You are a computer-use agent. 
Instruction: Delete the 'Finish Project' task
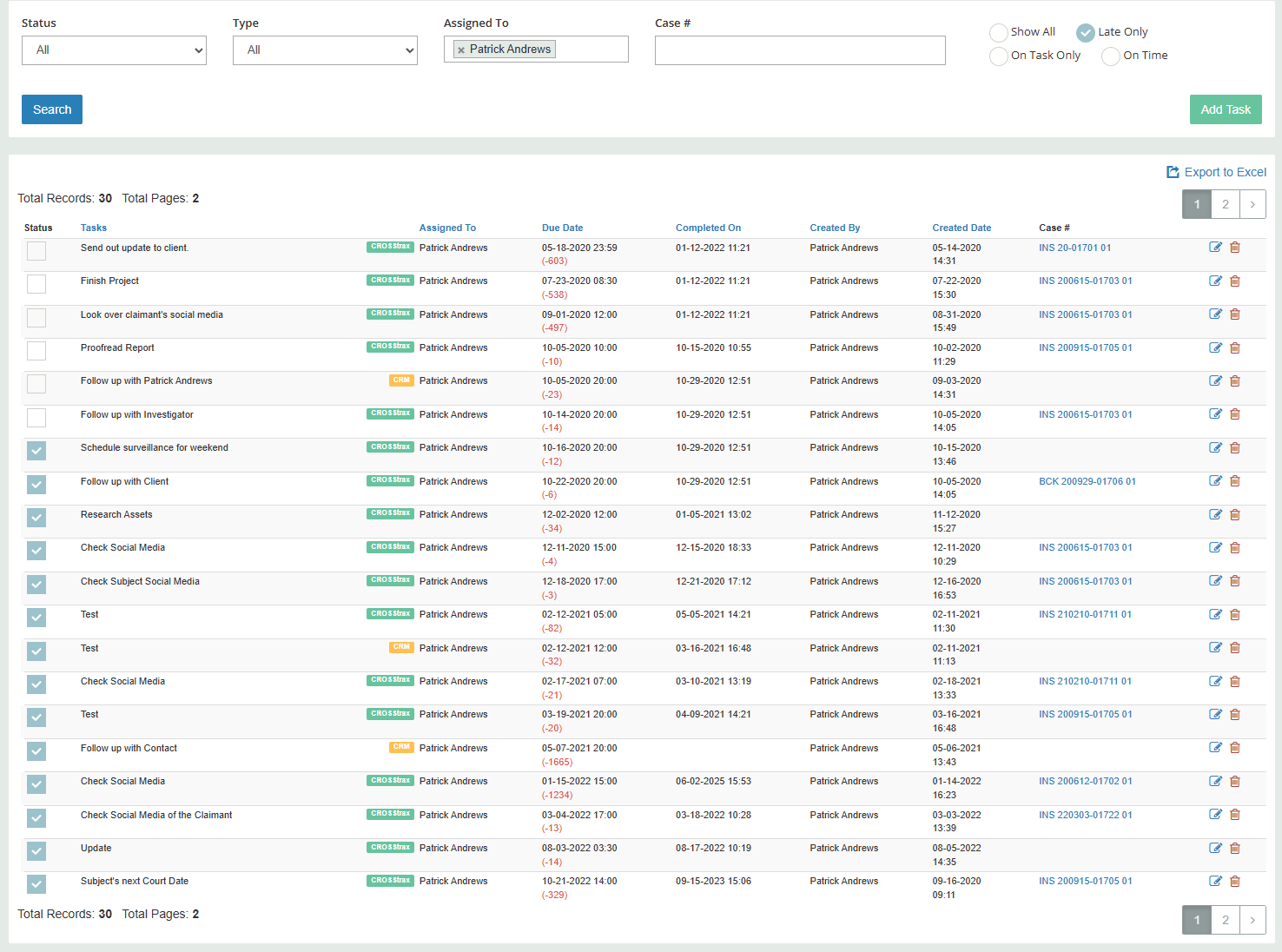click(x=1235, y=281)
